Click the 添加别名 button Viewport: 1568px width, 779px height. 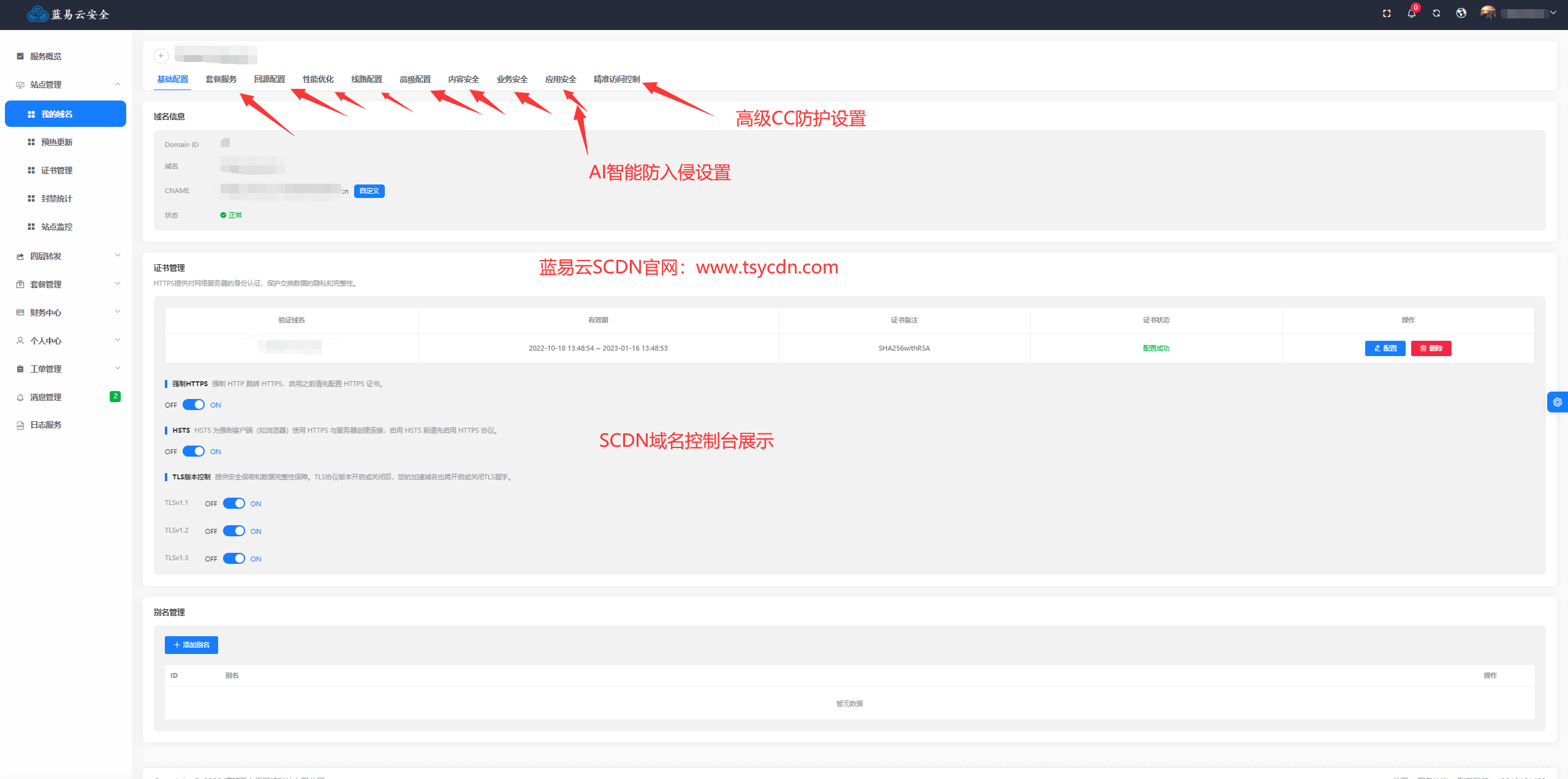coord(191,645)
